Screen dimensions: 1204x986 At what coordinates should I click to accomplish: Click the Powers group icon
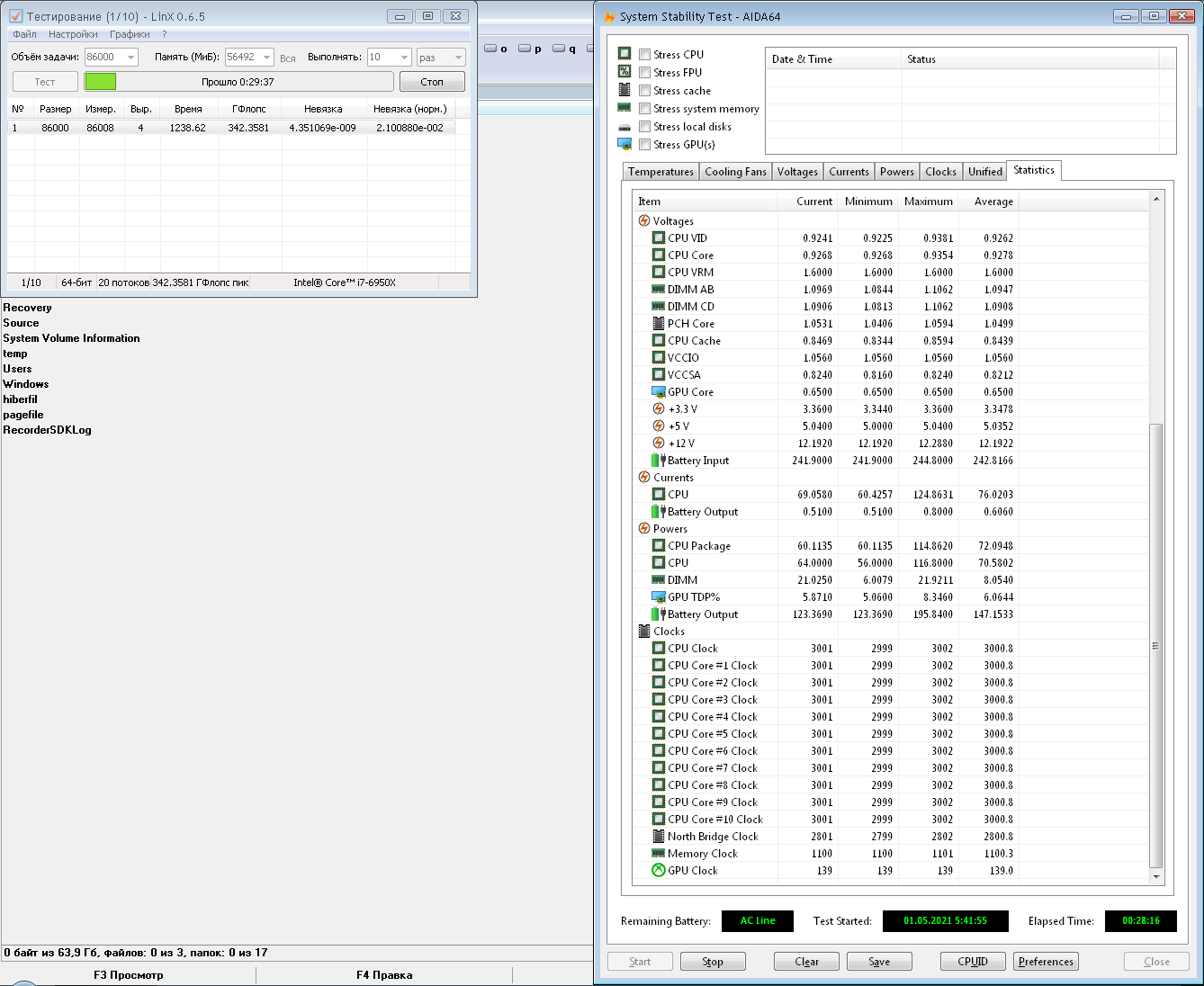644,528
